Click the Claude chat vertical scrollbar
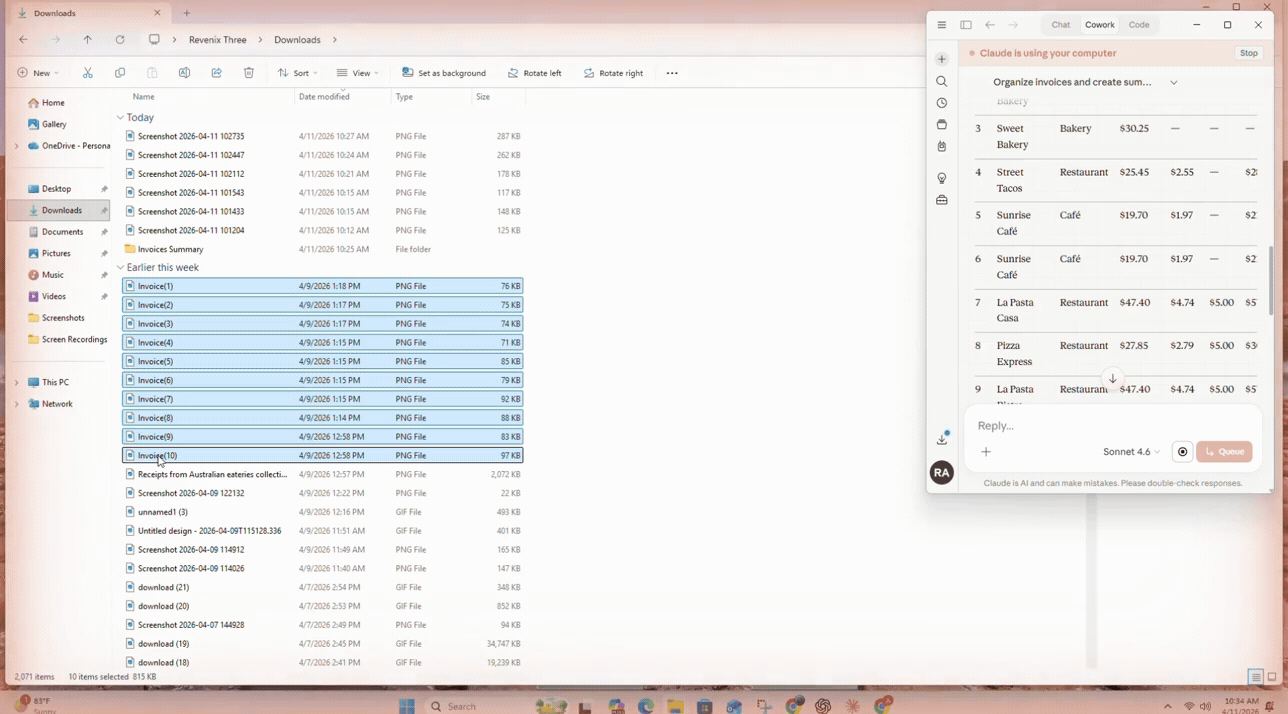1288x714 pixels. 1272,280
